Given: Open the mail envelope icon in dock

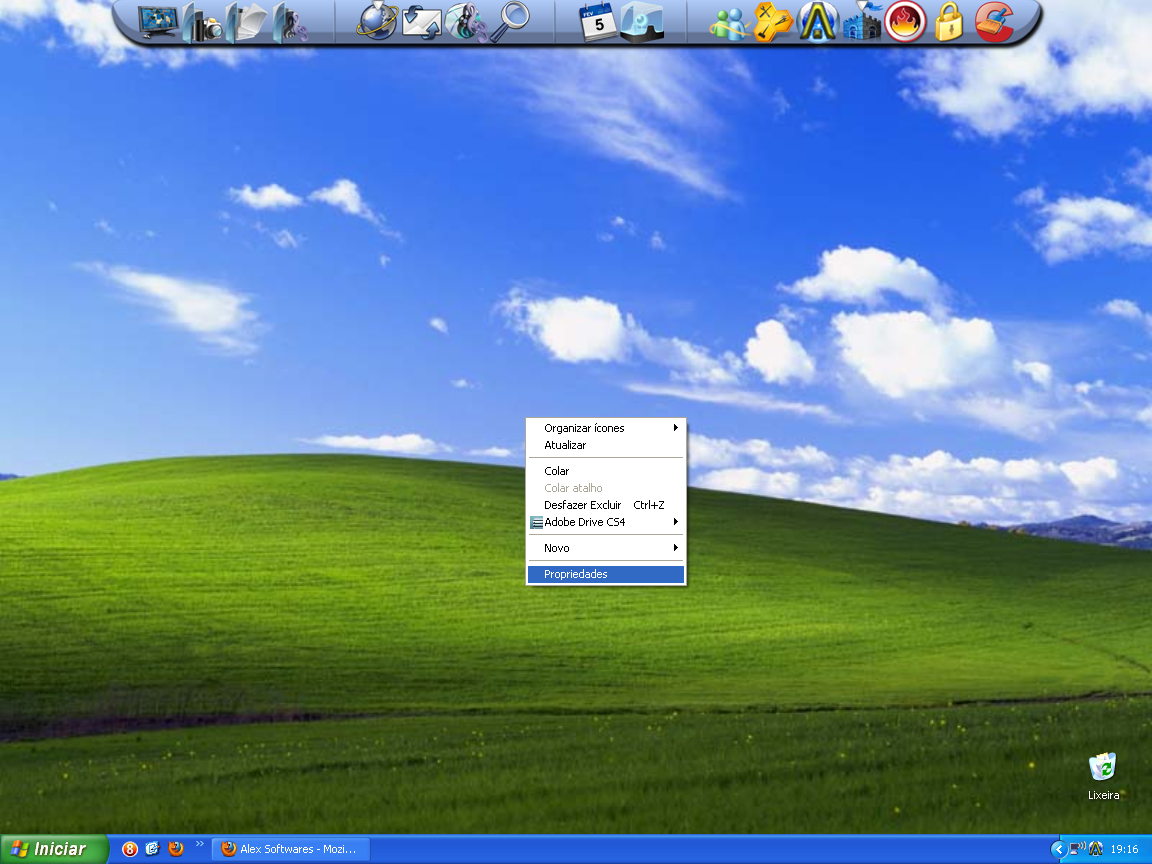Looking at the screenshot, I should (422, 21).
